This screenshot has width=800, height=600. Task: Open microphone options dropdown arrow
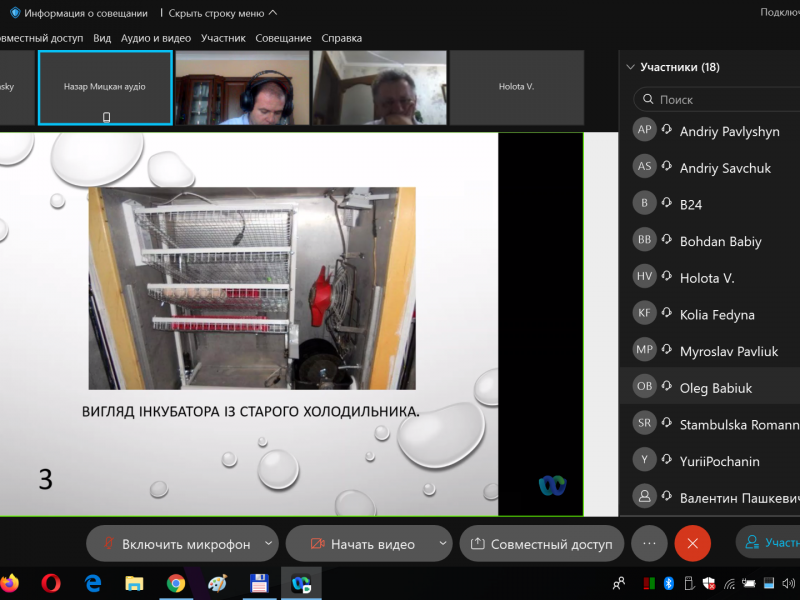268,544
